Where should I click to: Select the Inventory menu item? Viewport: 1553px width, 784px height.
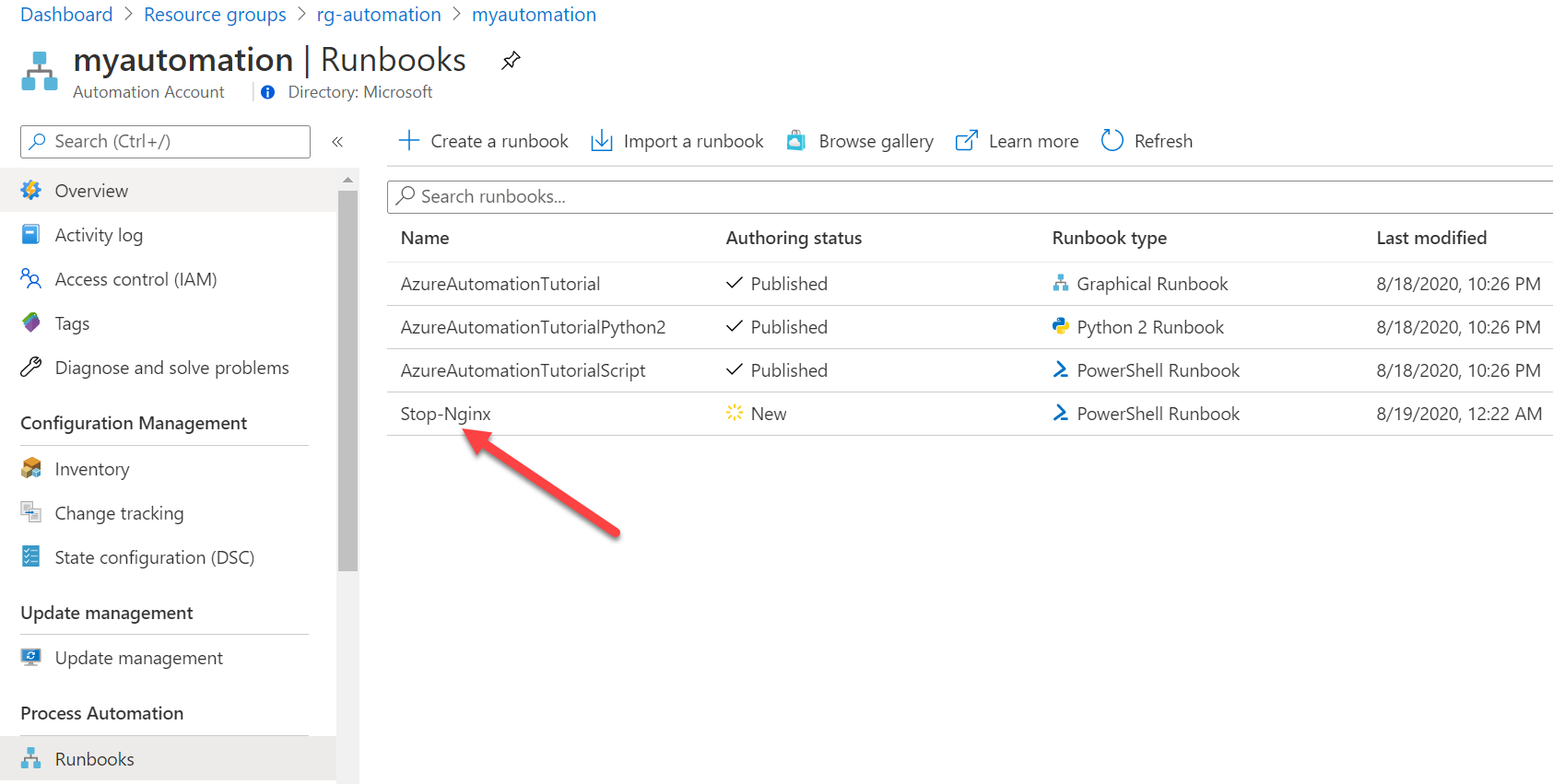169,469
